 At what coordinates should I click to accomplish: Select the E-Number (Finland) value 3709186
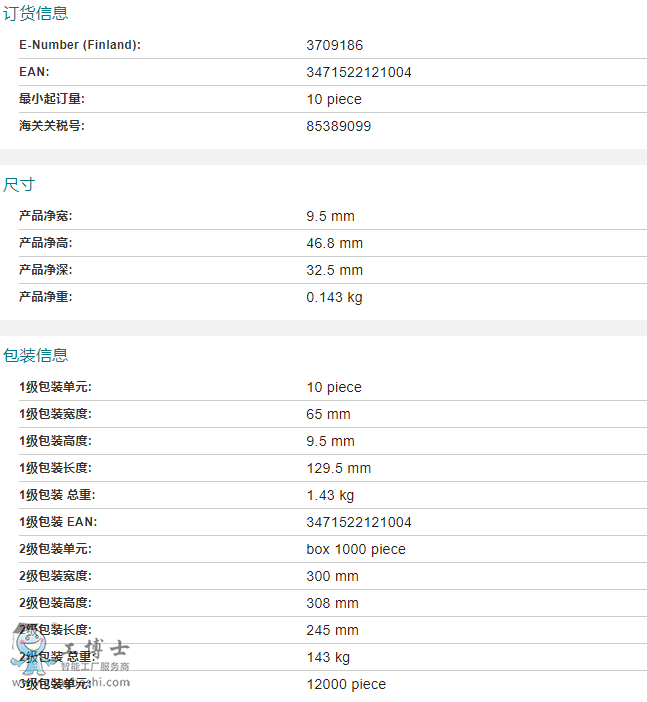(334, 45)
